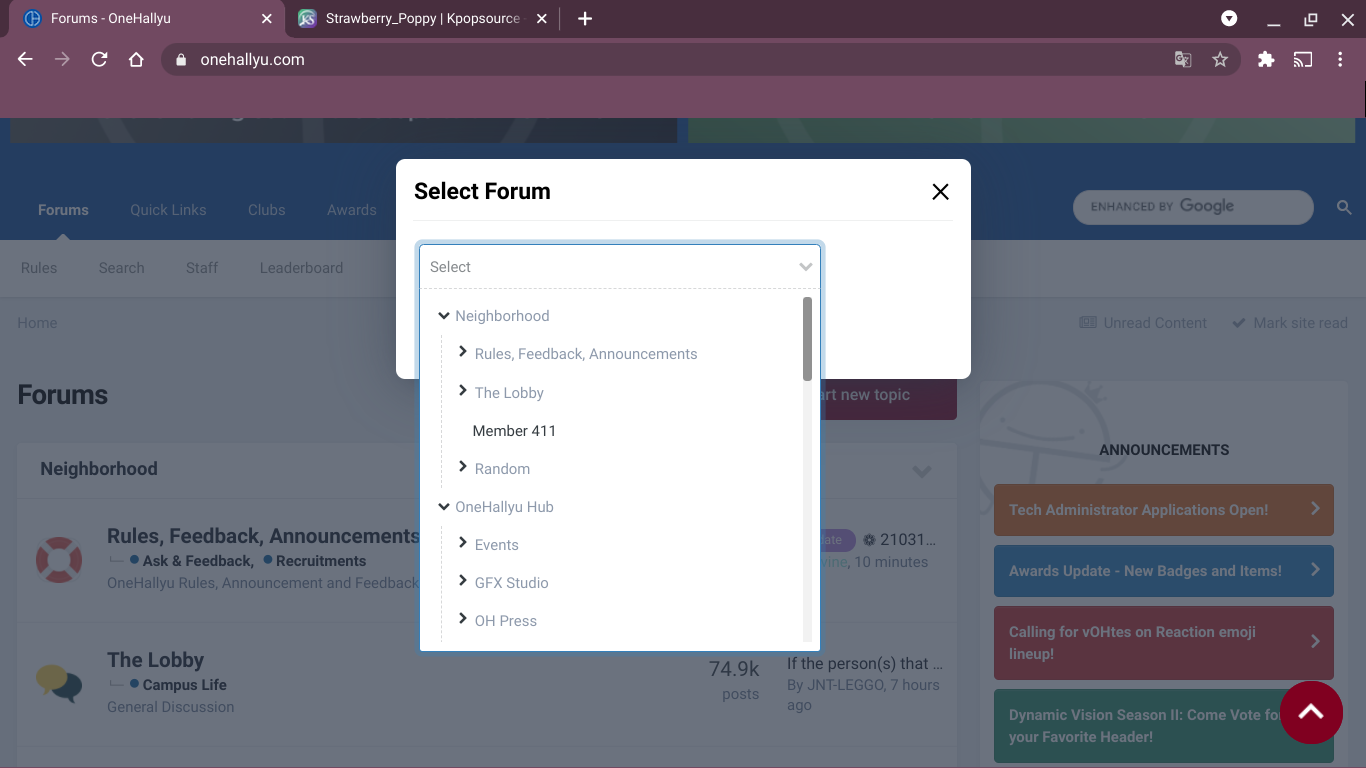This screenshot has width=1366, height=768.
Task: Expand The Lobby node in dropdown list
Action: pos(463,391)
